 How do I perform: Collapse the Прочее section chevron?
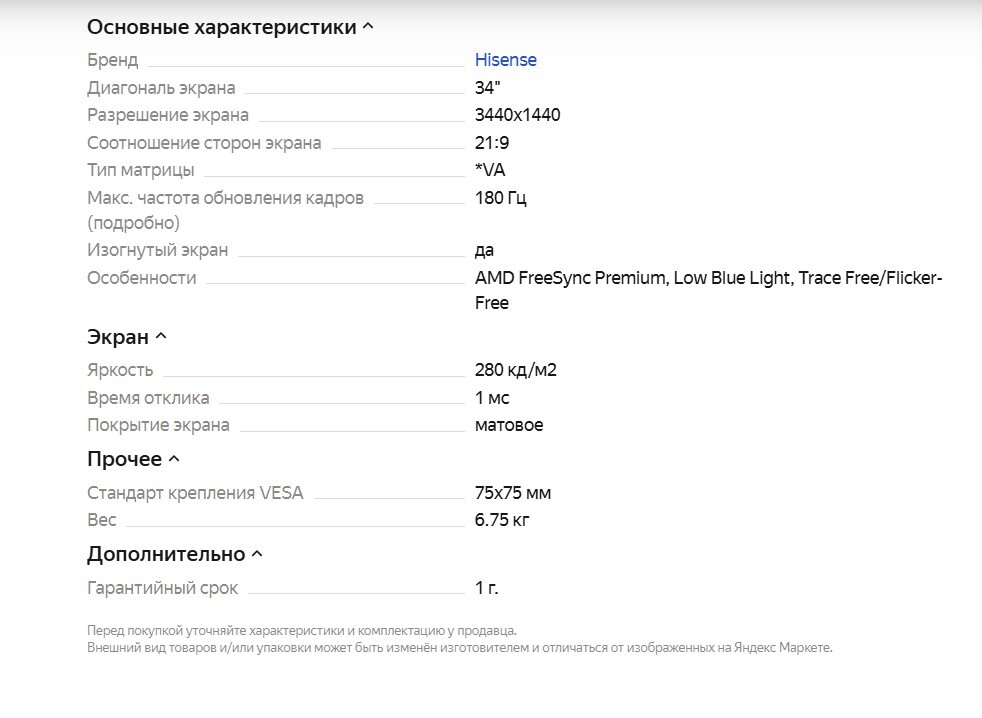click(174, 459)
